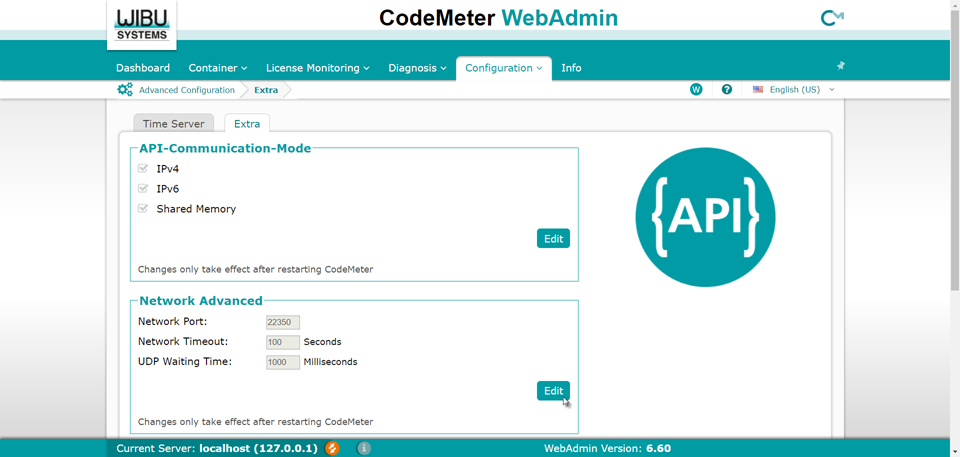
Task: Open the green W WebAdmin icon
Action: click(x=696, y=90)
